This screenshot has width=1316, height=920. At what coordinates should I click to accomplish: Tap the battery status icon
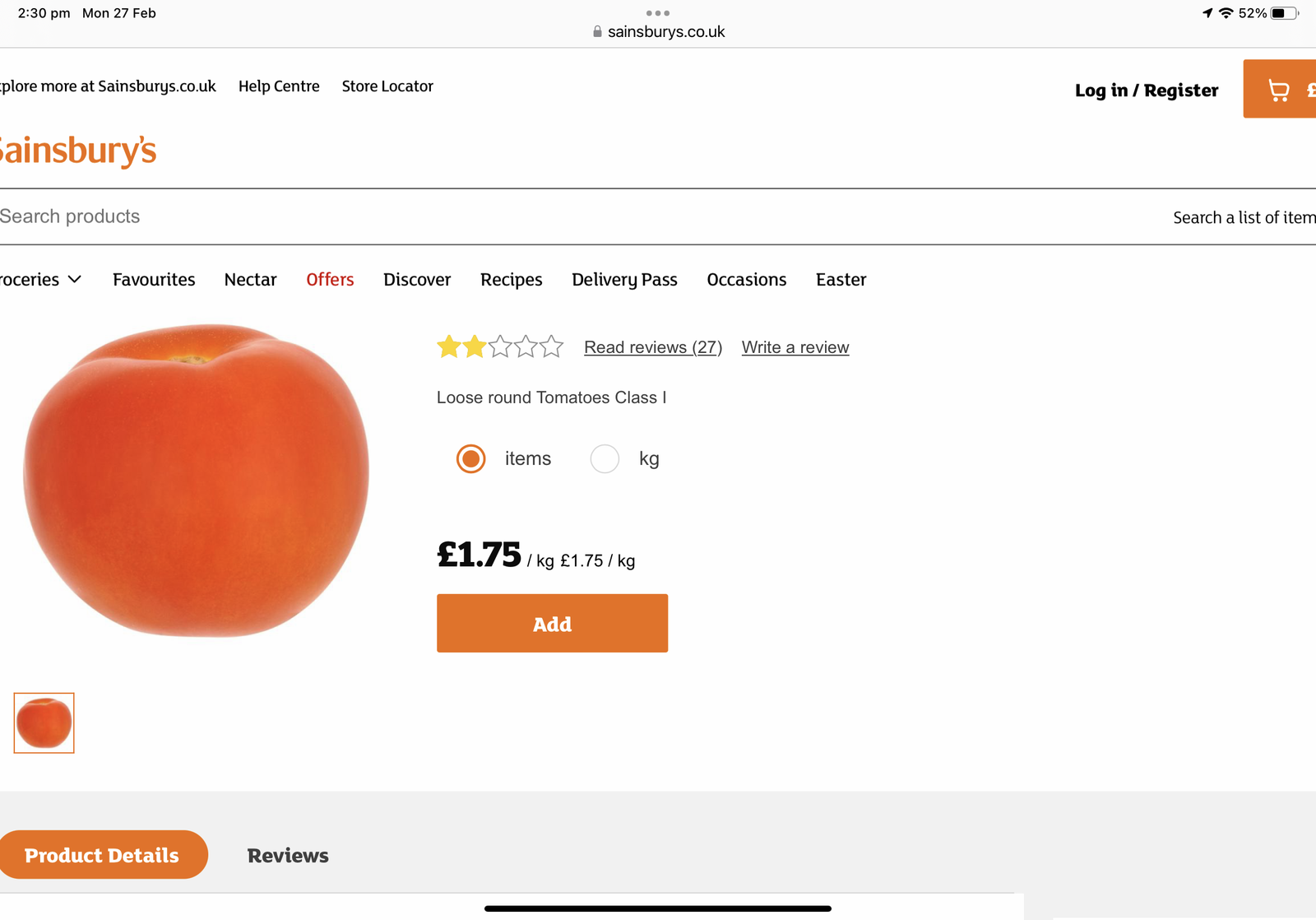(1282, 13)
